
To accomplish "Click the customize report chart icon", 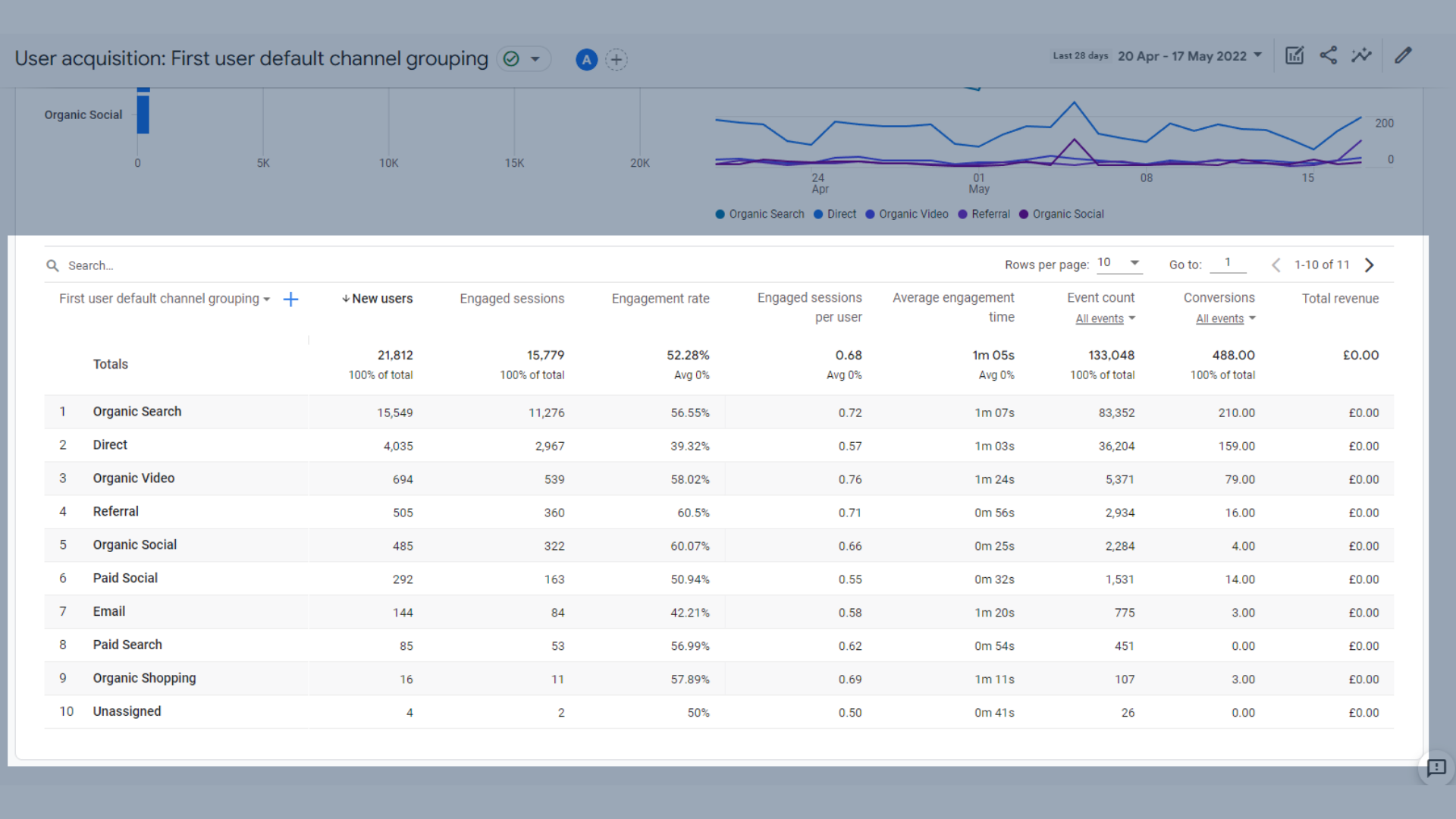I will pos(1294,55).
